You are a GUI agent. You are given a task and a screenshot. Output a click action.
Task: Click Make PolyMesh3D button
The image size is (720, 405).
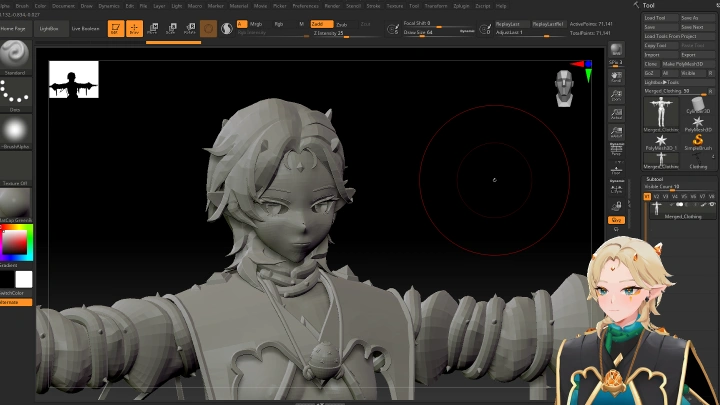688,64
